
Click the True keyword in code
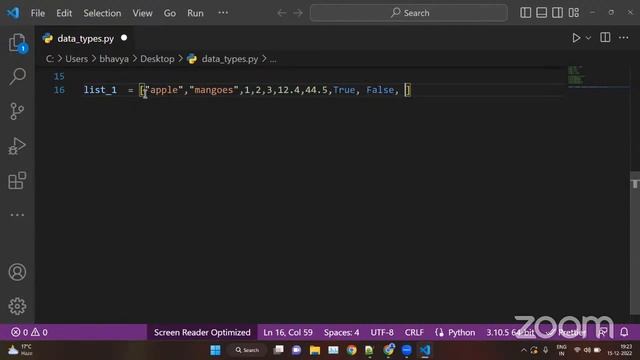coord(344,90)
